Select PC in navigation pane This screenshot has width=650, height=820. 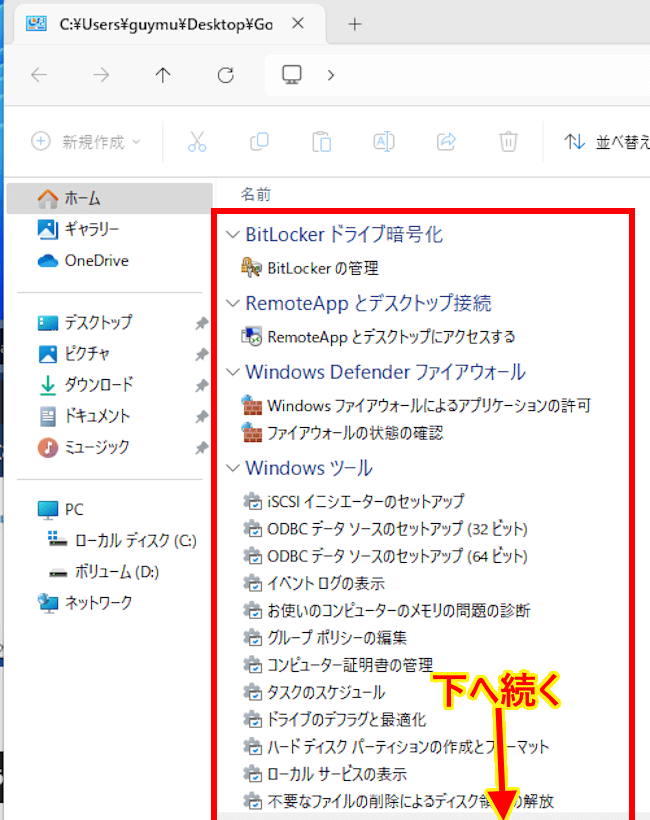pos(61,509)
